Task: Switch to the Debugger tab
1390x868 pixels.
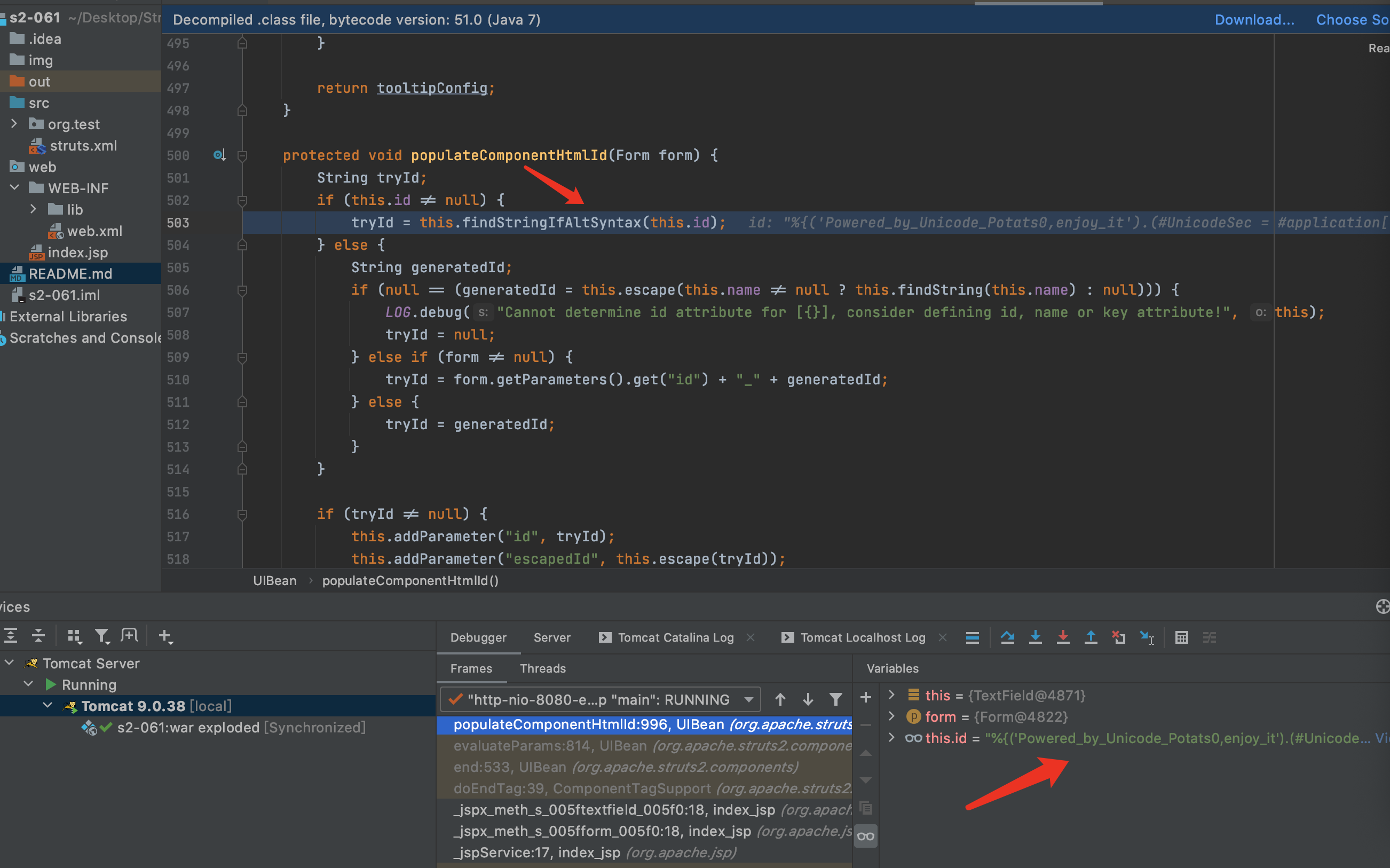Action: [478, 637]
